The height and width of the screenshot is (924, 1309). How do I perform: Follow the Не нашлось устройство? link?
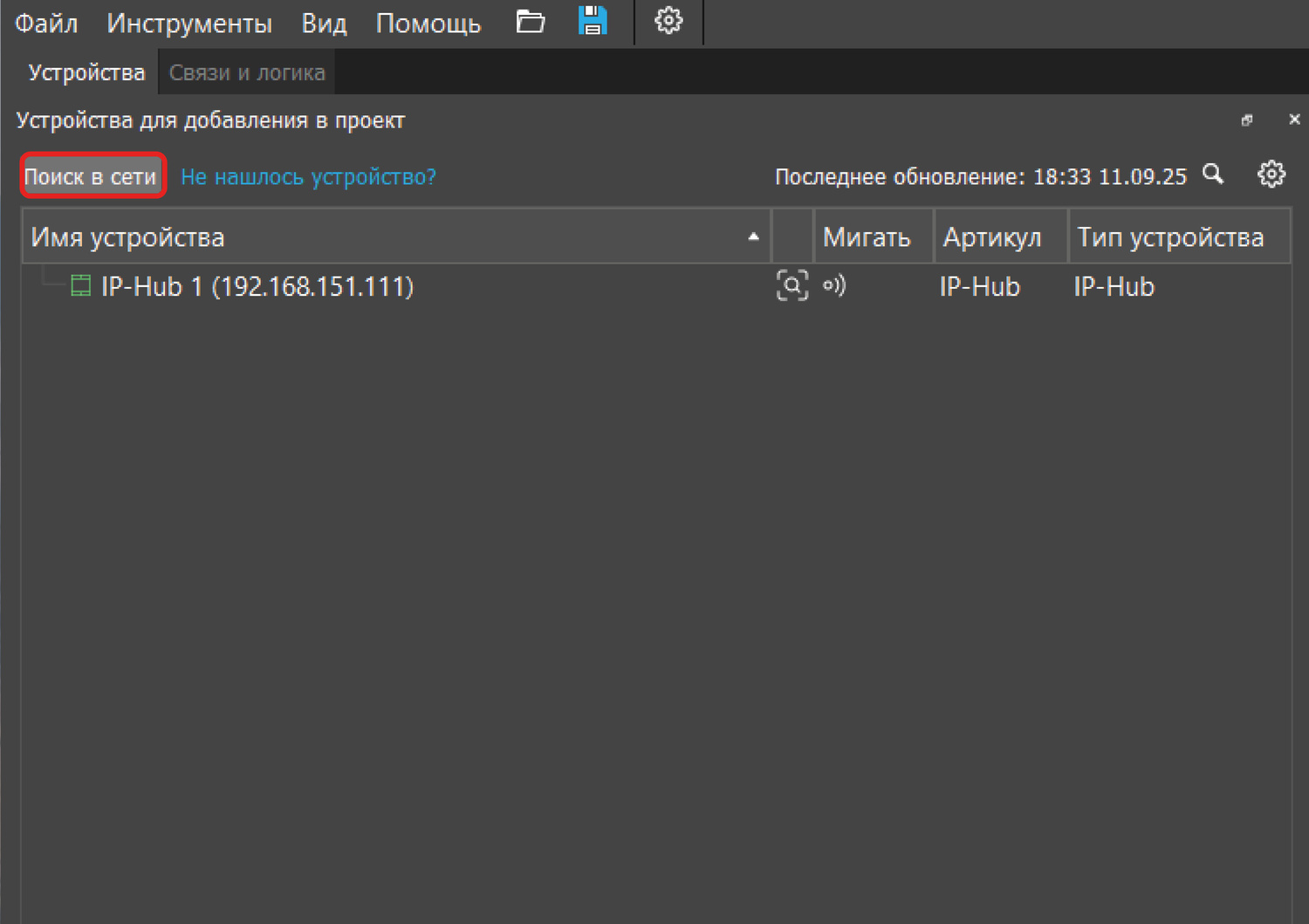308,177
